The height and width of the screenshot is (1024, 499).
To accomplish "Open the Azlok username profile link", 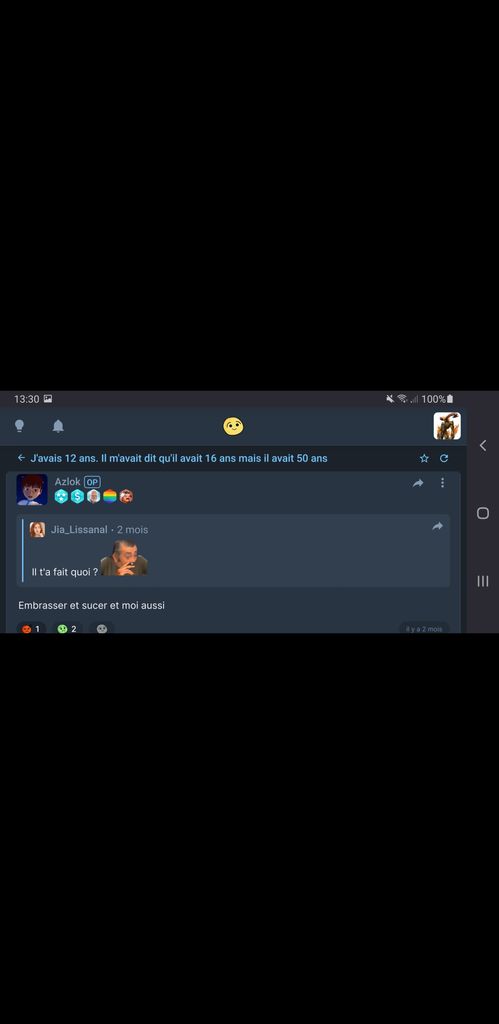I will [x=67, y=481].
